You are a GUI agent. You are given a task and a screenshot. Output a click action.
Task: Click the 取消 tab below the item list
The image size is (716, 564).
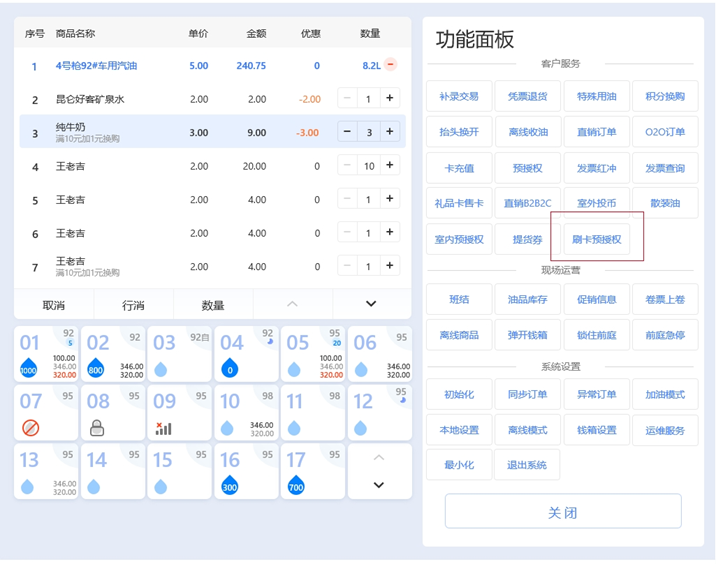(x=53, y=305)
